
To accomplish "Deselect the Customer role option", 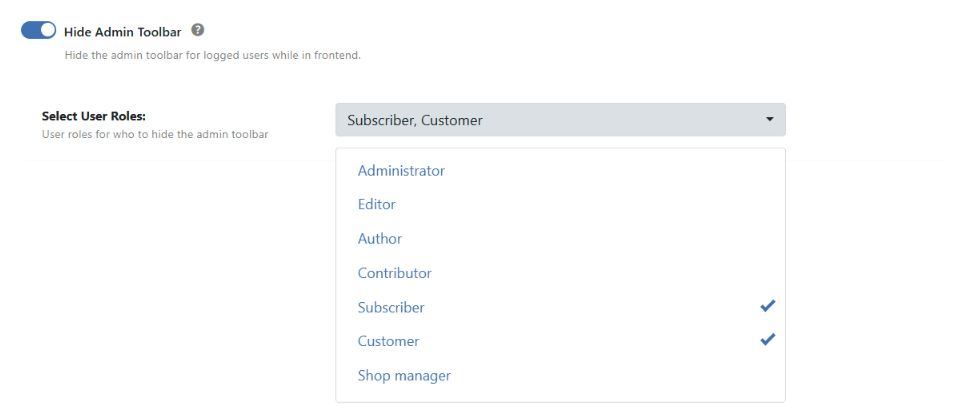I will tap(388, 341).
